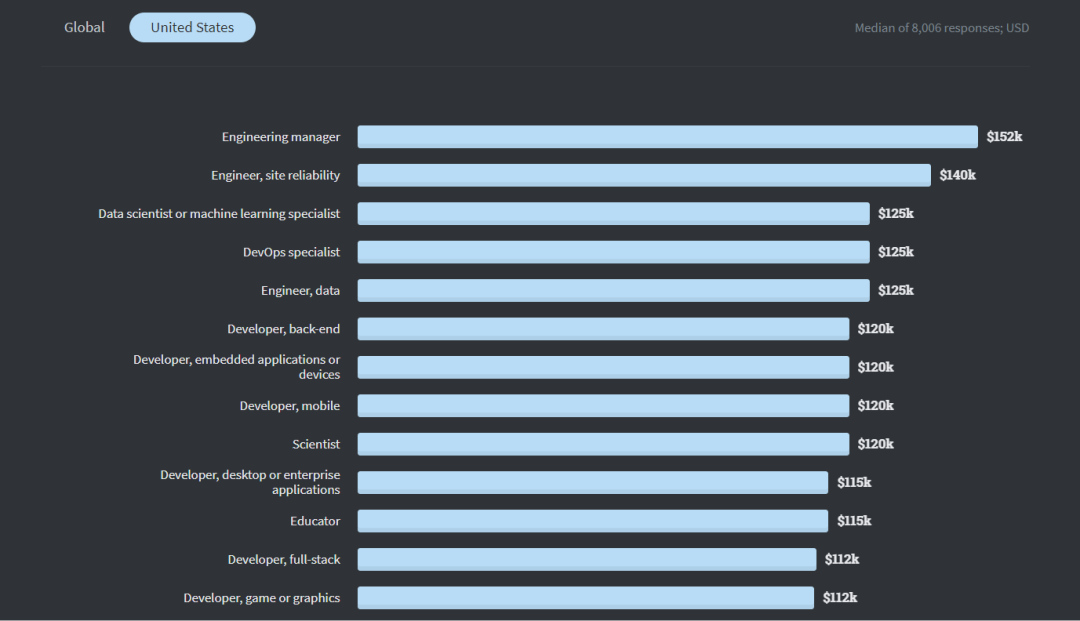This screenshot has height=621, width=1080.
Task: Click the Engineer, site reliability bar
Action: (644, 175)
